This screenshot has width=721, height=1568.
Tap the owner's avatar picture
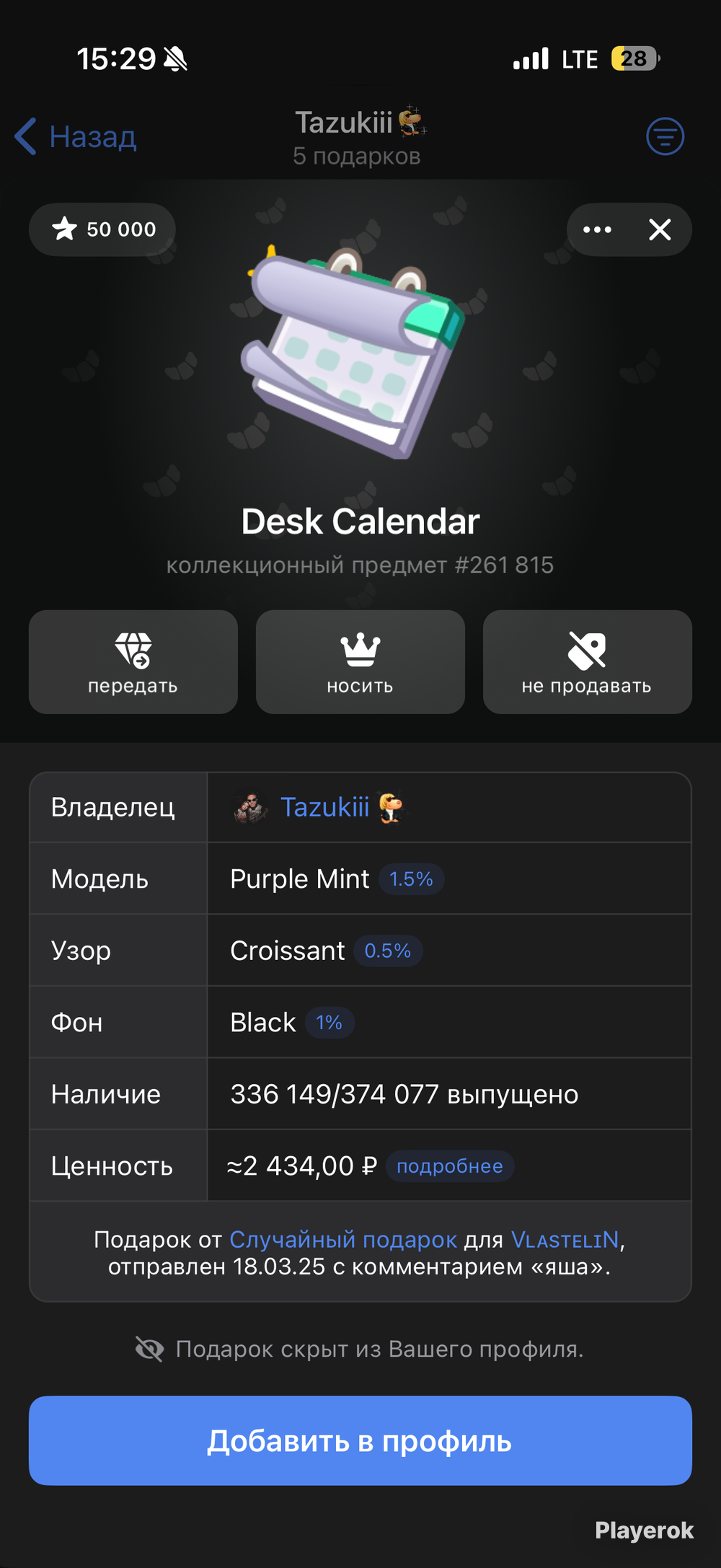[x=251, y=808]
